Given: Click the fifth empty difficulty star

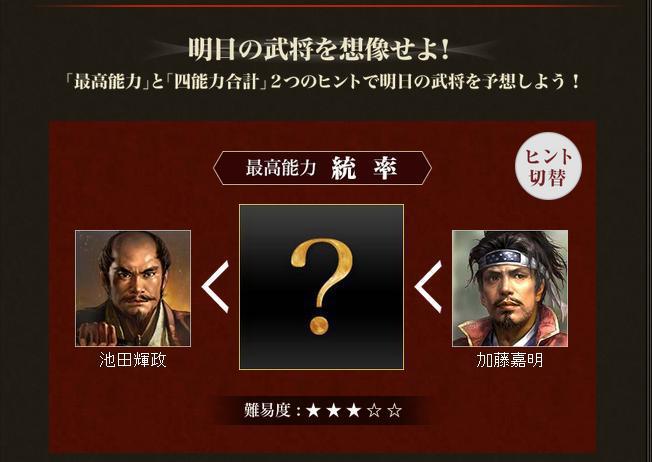Looking at the screenshot, I should [395, 411].
